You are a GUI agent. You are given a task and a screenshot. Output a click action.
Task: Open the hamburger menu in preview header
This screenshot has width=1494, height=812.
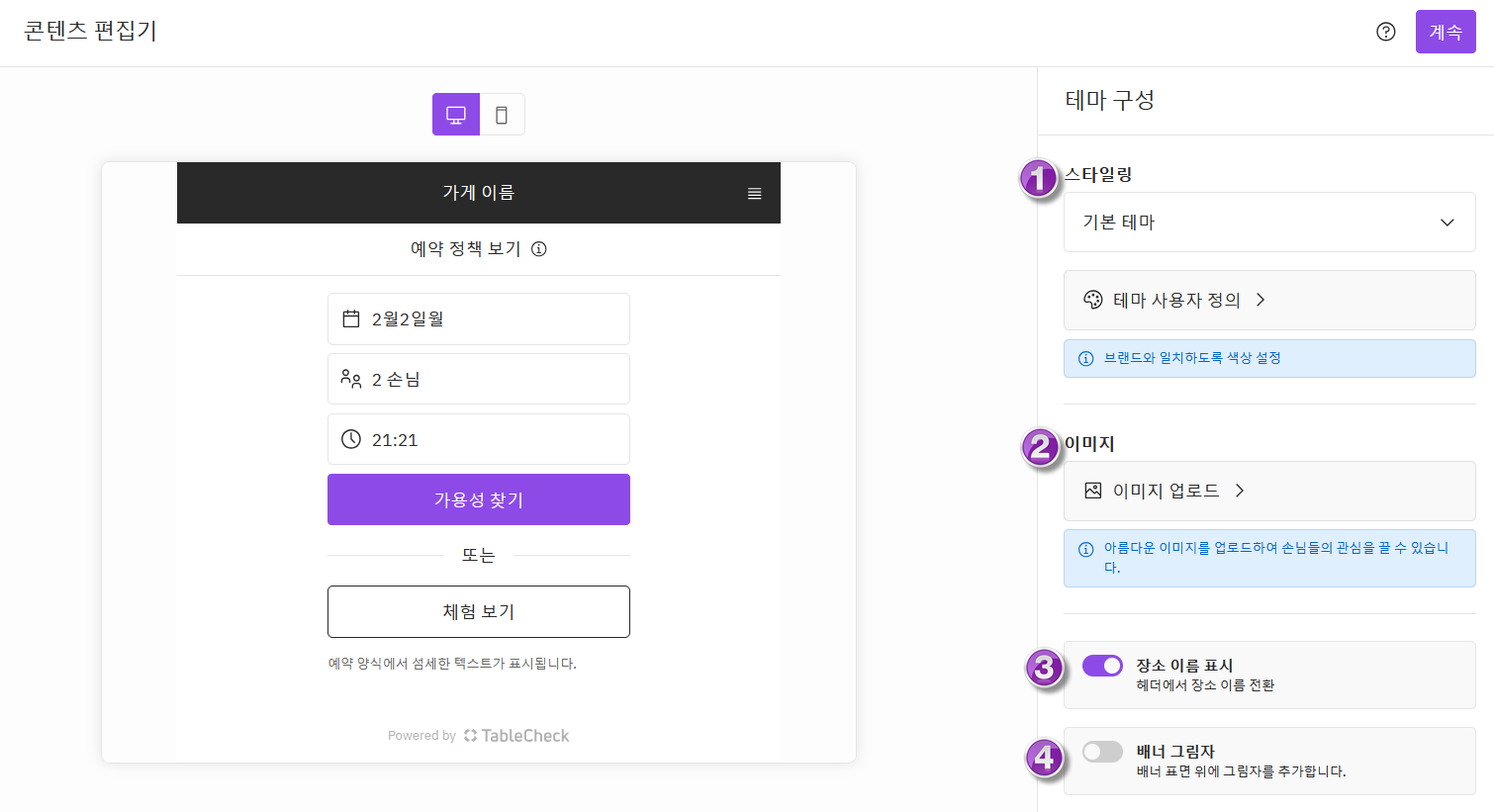point(754,194)
